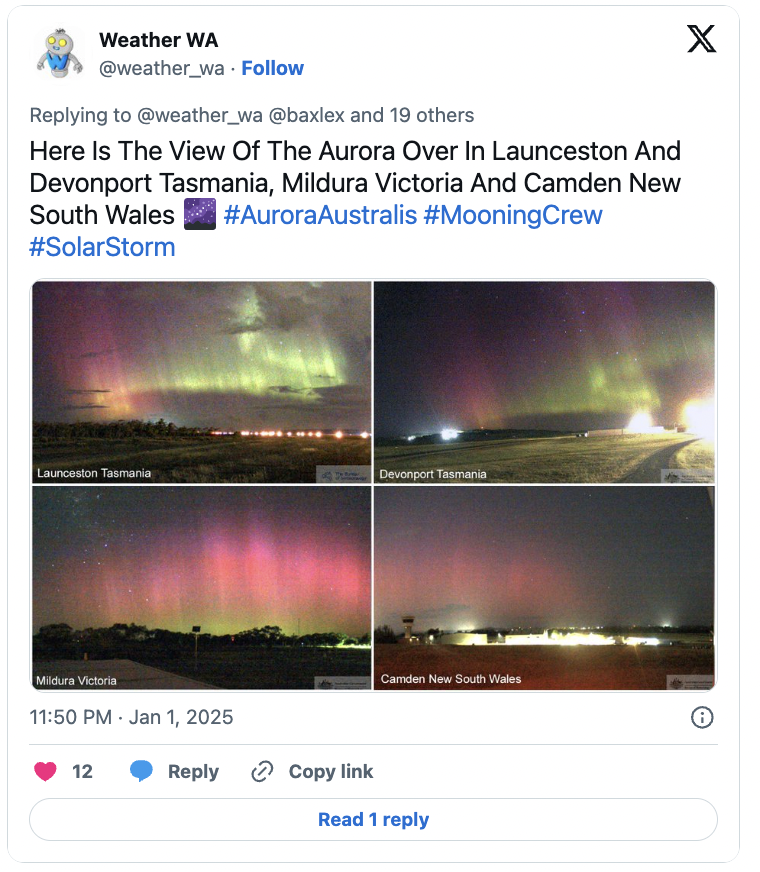Open Weather WA robot avatar
This screenshot has width=760, height=872.
point(60,53)
